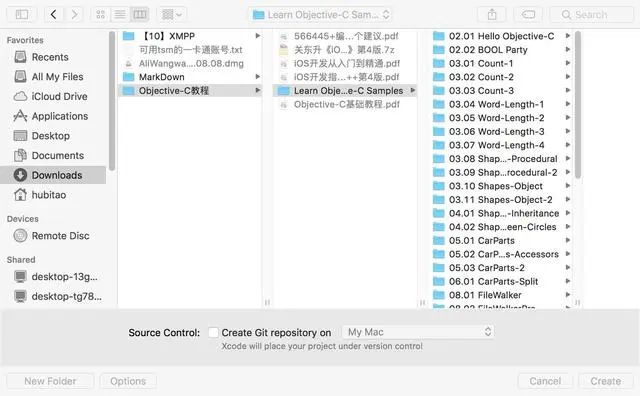
Task: Click the Options button
Action: point(128,381)
